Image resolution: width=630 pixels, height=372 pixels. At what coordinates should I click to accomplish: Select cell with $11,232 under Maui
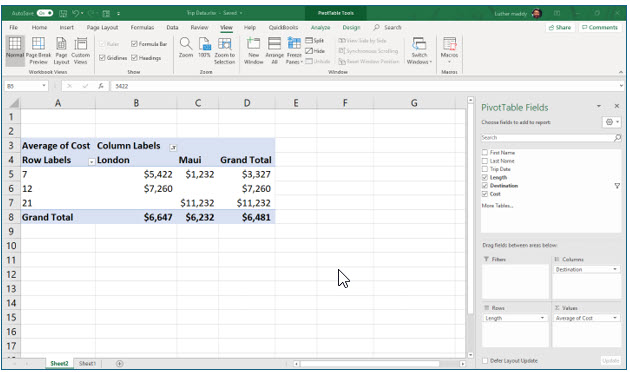pos(197,203)
